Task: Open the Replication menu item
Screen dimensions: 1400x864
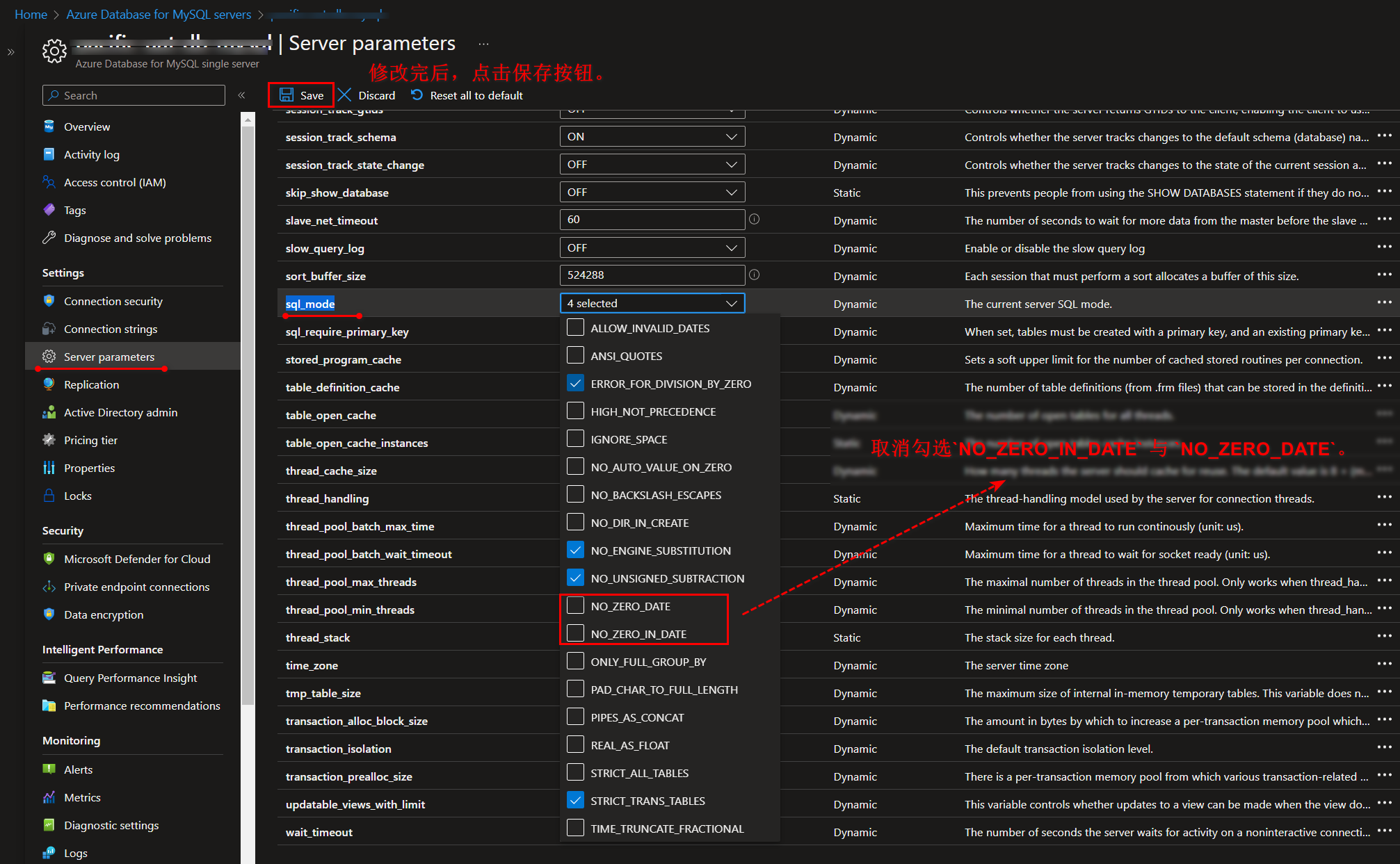Action: click(91, 384)
